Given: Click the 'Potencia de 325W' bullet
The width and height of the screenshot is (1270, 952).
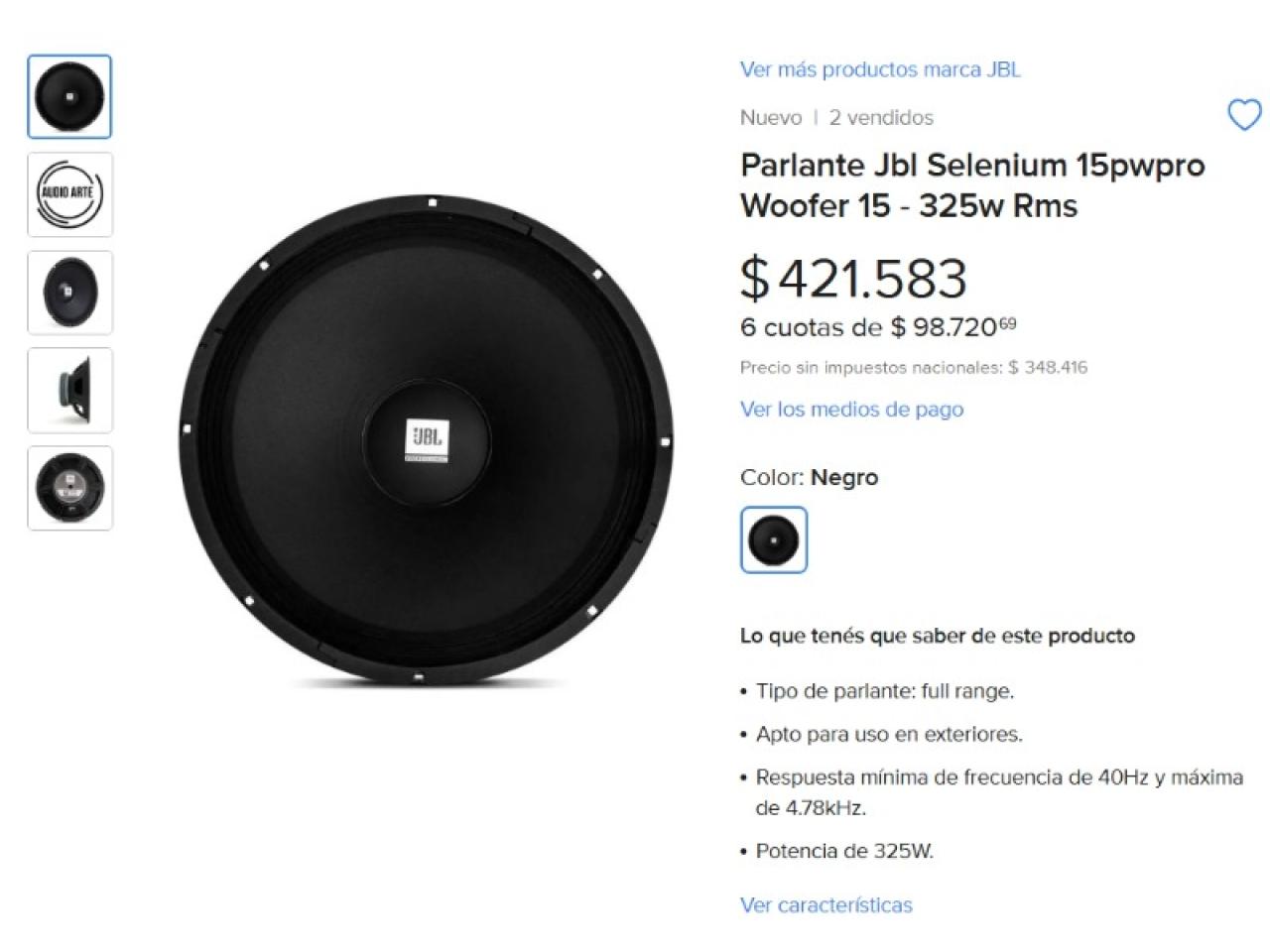Looking at the screenshot, I should (844, 851).
